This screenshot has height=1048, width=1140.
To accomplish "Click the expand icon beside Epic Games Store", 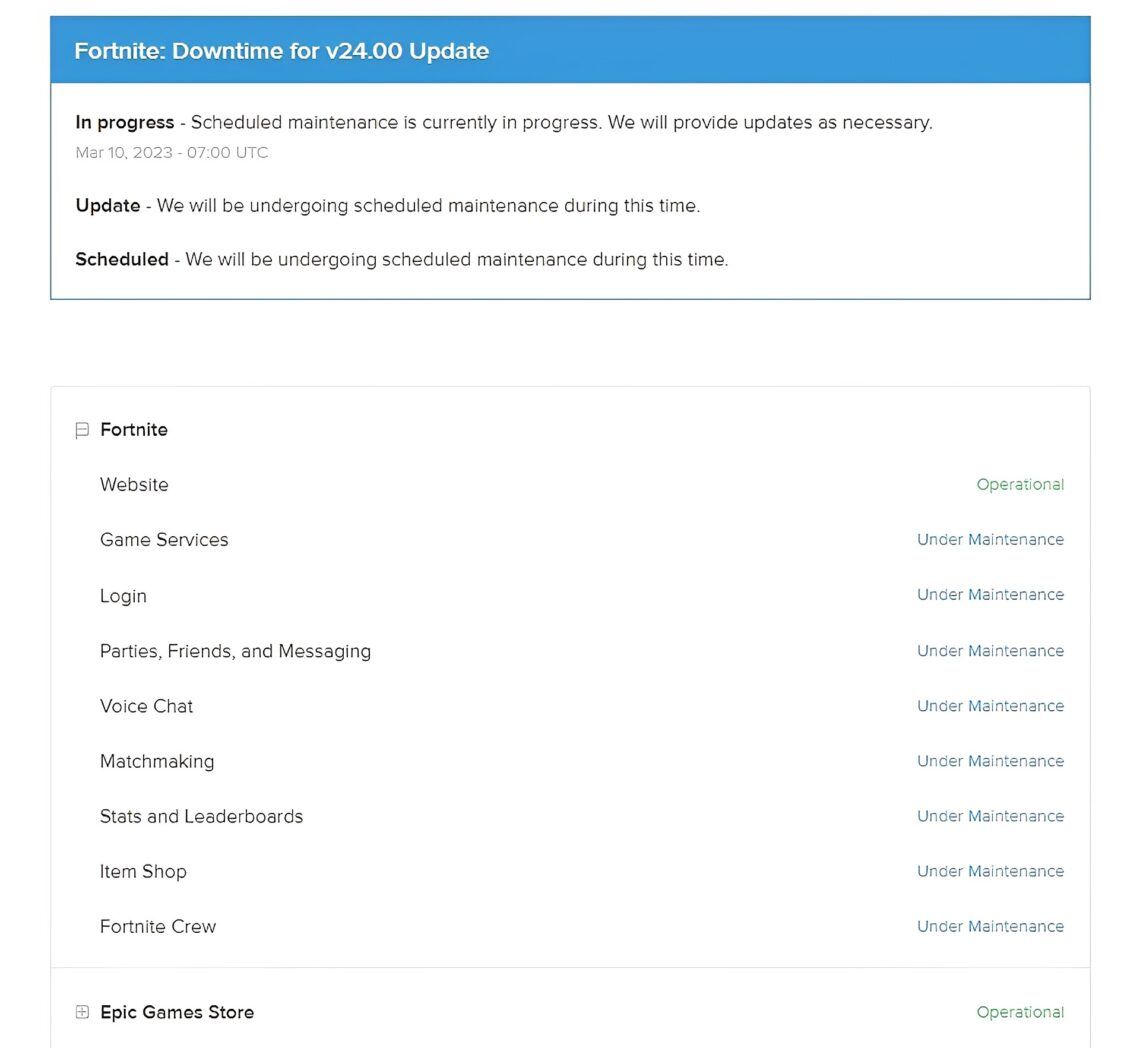I will pyautogui.click(x=82, y=1012).
